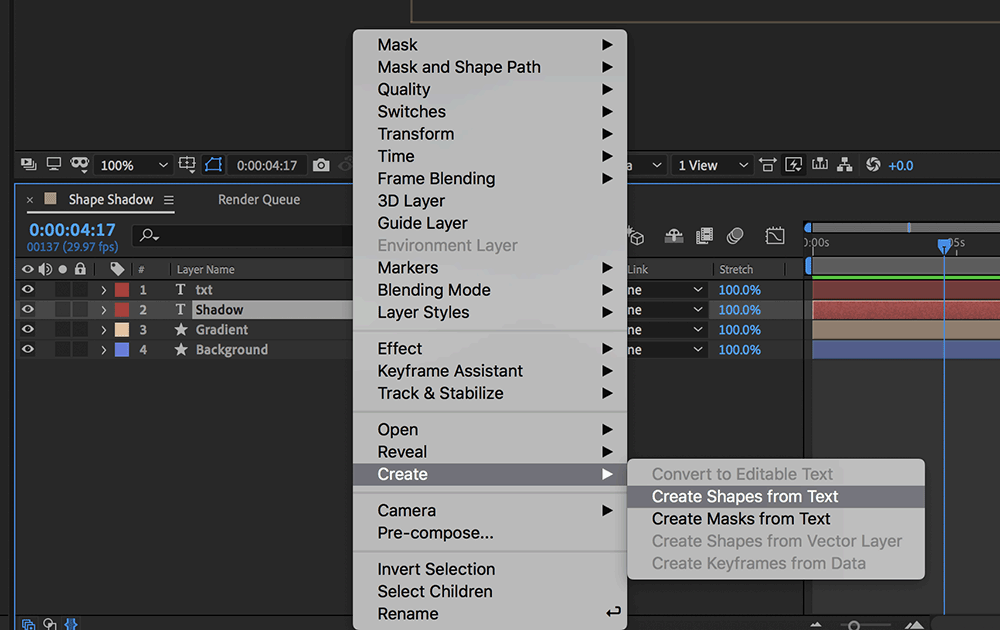Click the Fast Previews icon
Image resolution: width=1000 pixels, height=630 pixels.
point(794,165)
